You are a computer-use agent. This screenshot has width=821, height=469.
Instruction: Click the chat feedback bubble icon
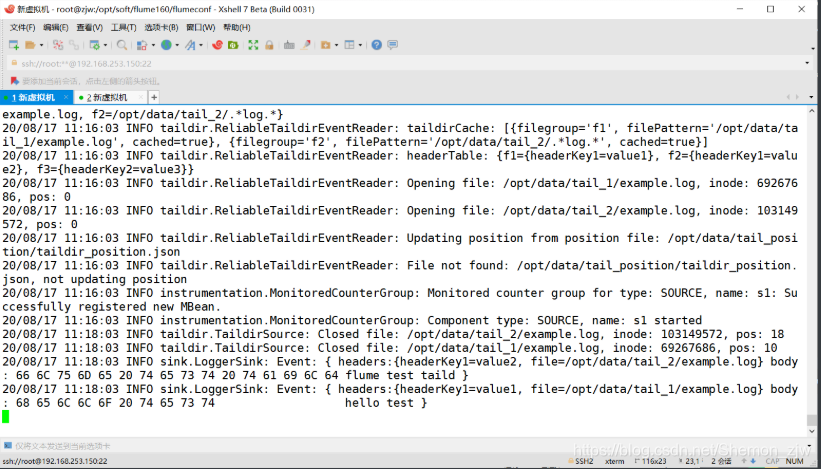[x=393, y=46]
